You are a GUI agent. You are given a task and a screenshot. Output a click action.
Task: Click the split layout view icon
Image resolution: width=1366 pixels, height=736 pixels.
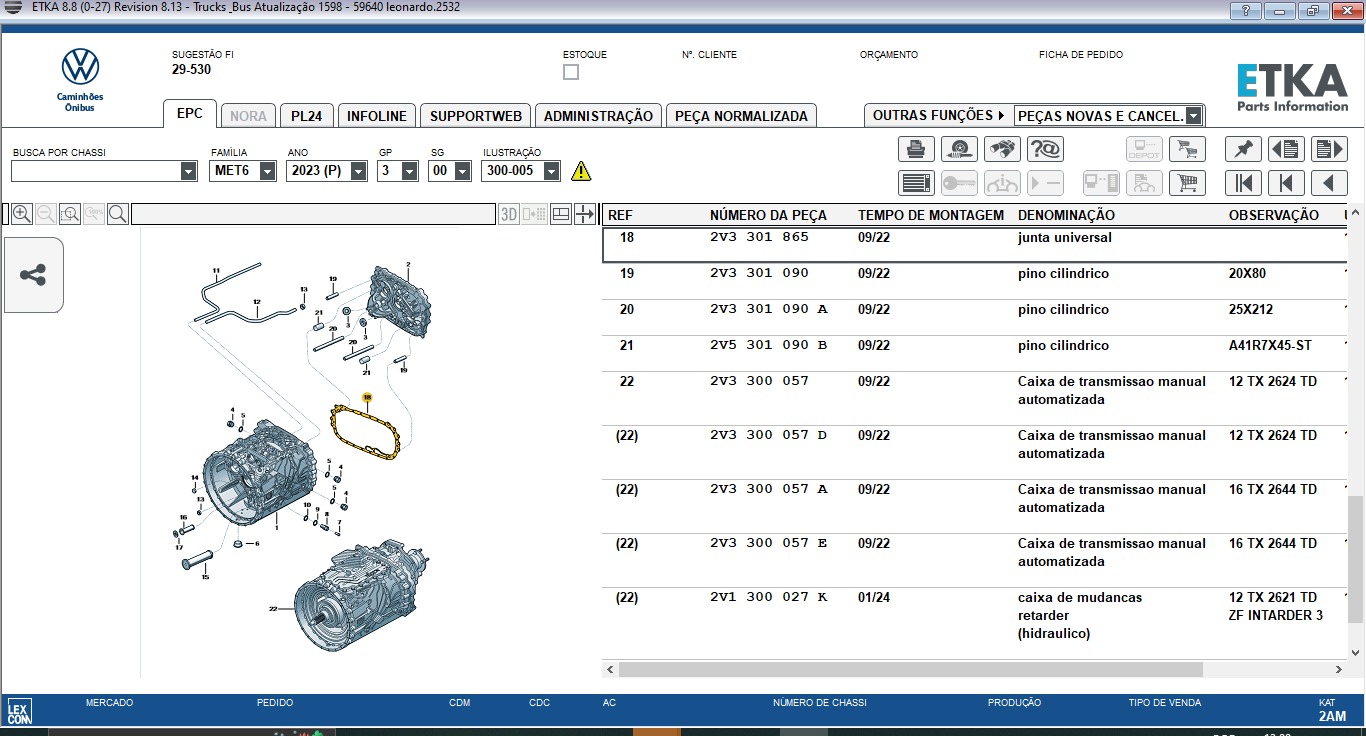click(x=561, y=214)
